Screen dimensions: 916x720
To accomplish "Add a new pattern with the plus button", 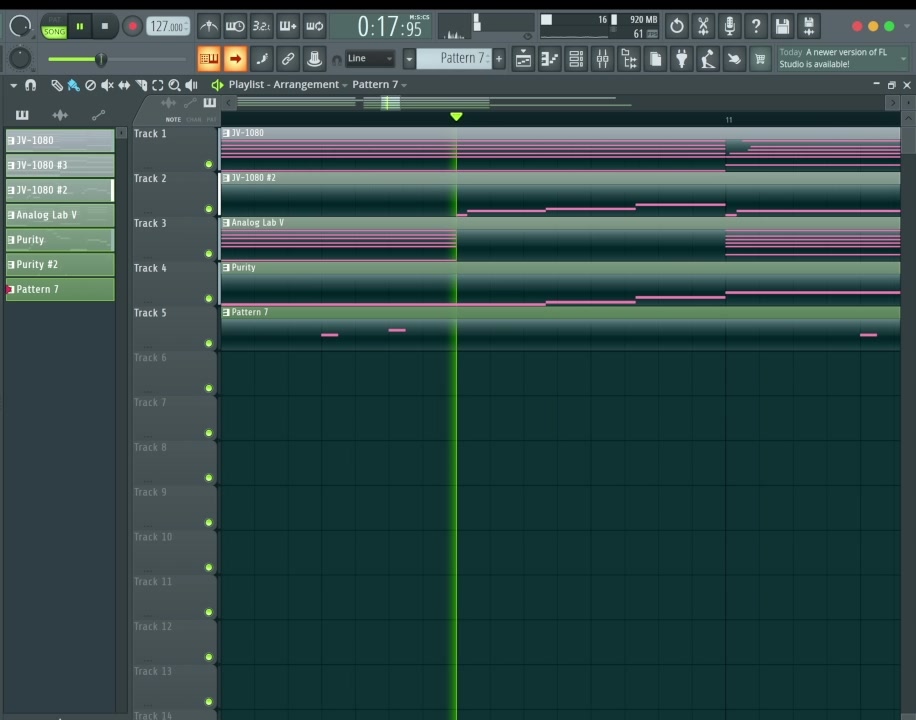I will [x=499, y=58].
